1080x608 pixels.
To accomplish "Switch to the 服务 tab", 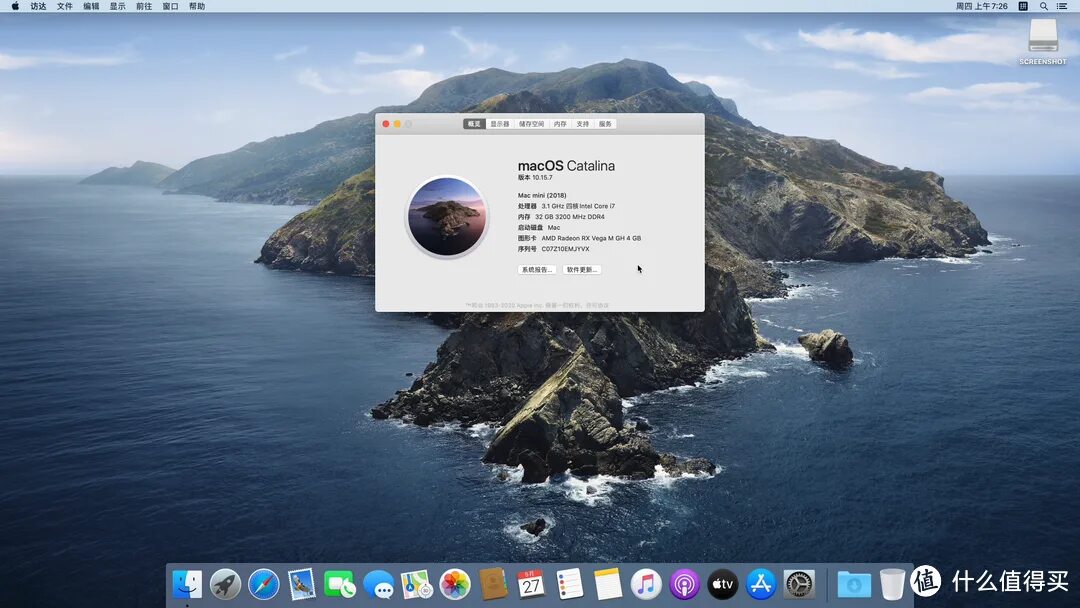I will pos(605,124).
